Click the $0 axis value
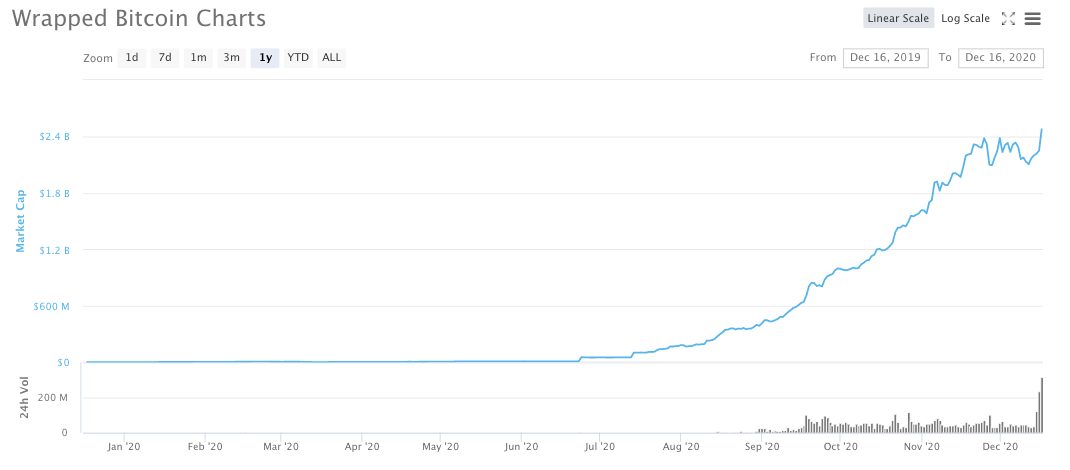Image resolution: width=1070 pixels, height=470 pixels. [63, 363]
